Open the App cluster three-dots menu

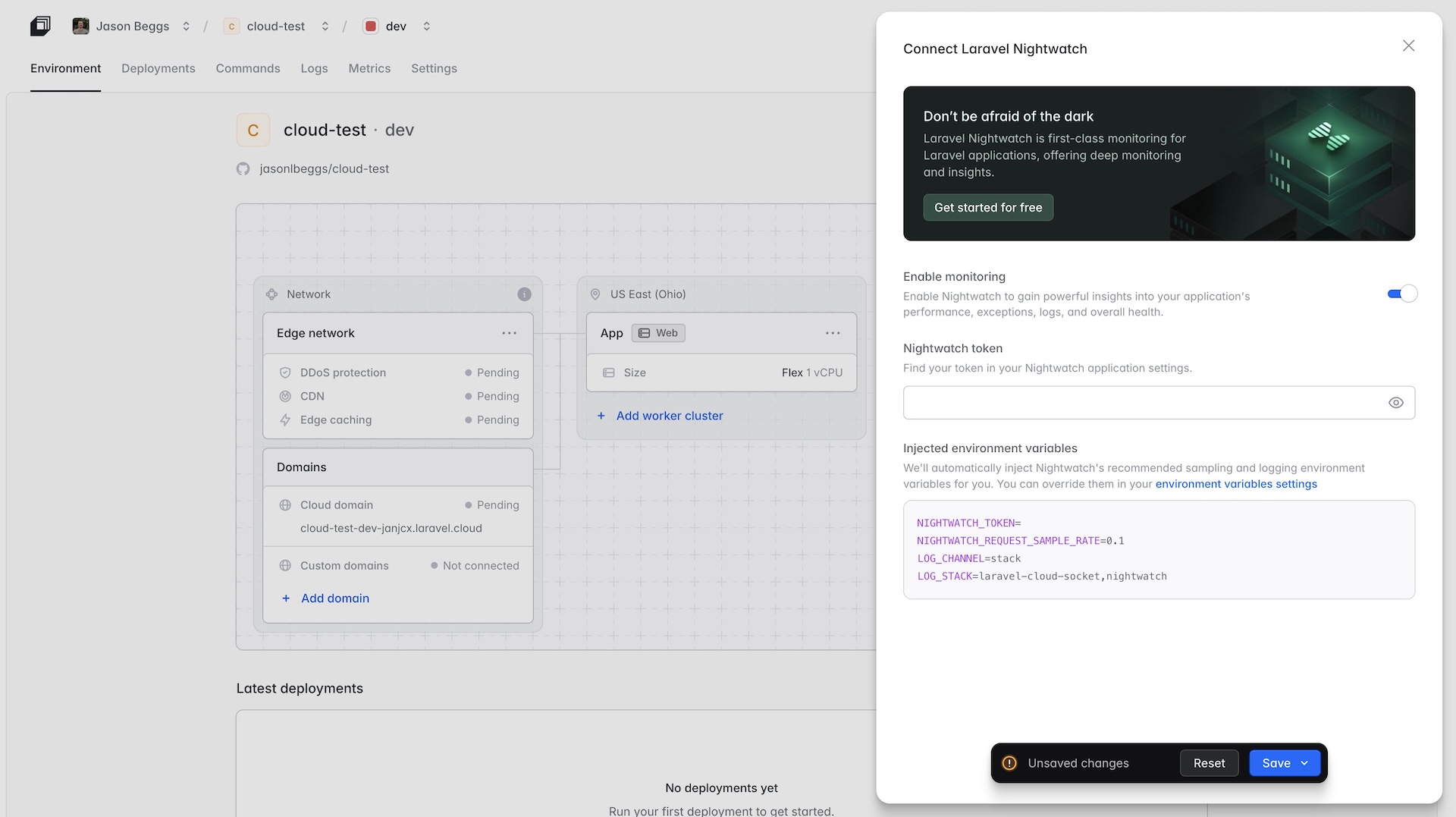[x=833, y=333]
